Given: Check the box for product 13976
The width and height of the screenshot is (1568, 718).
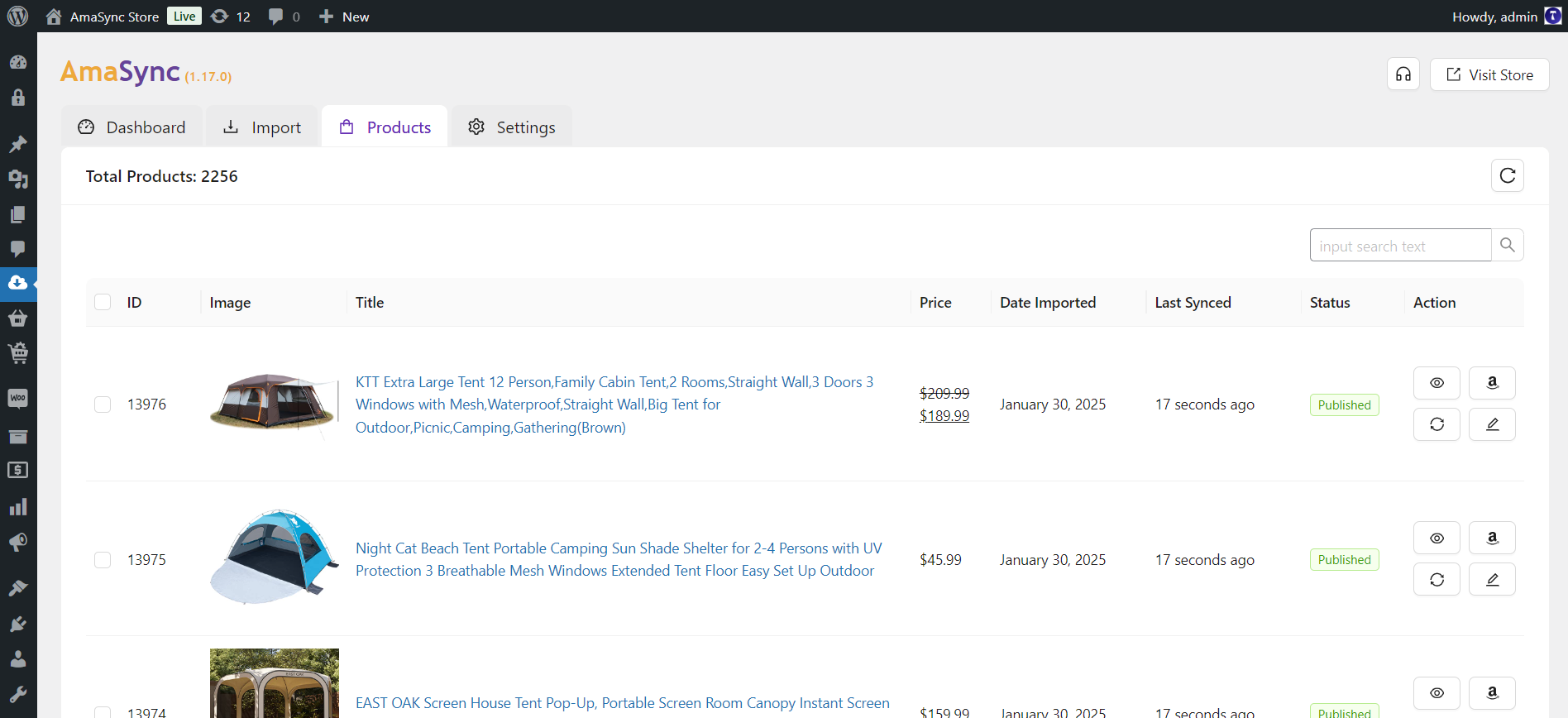Looking at the screenshot, I should [x=103, y=404].
